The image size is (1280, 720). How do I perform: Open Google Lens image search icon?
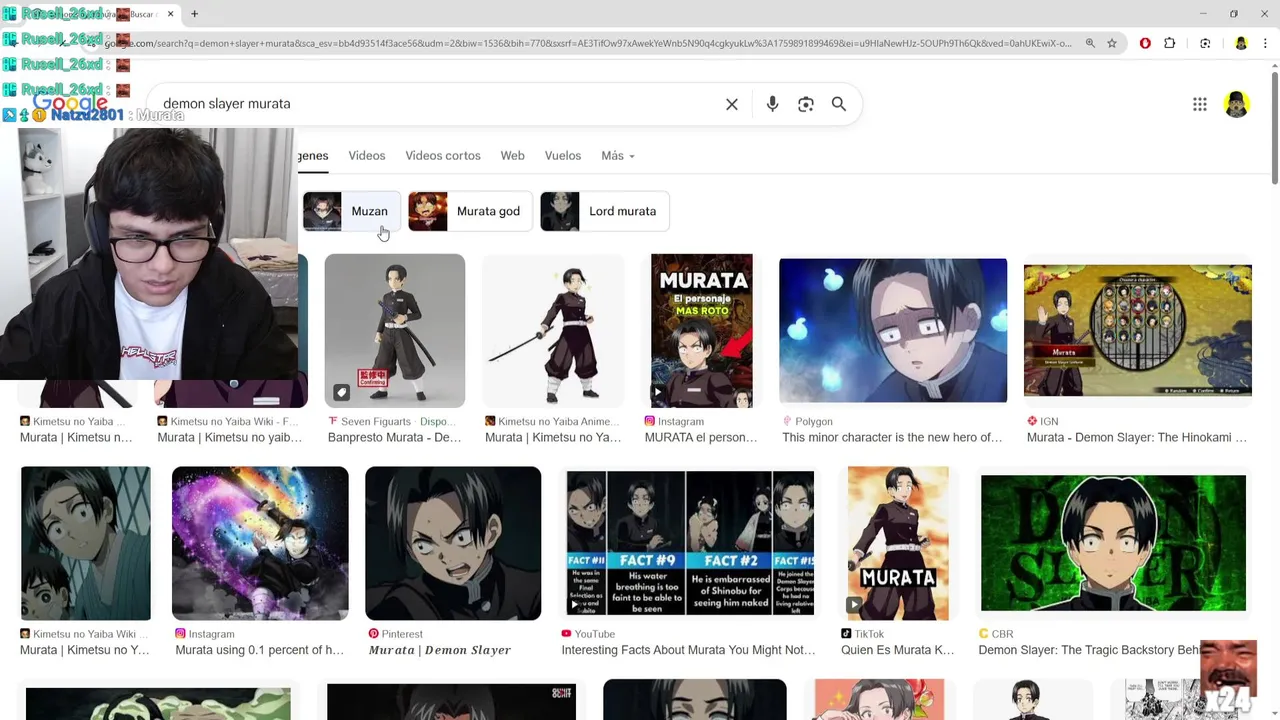click(806, 104)
